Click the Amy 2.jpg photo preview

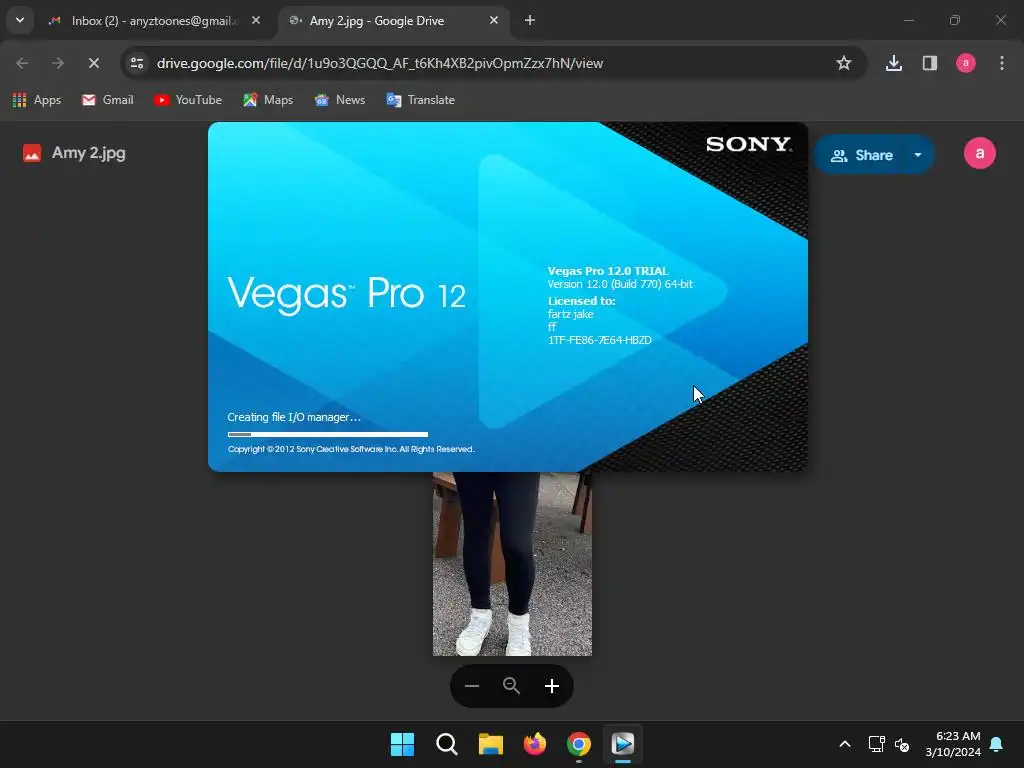512,564
